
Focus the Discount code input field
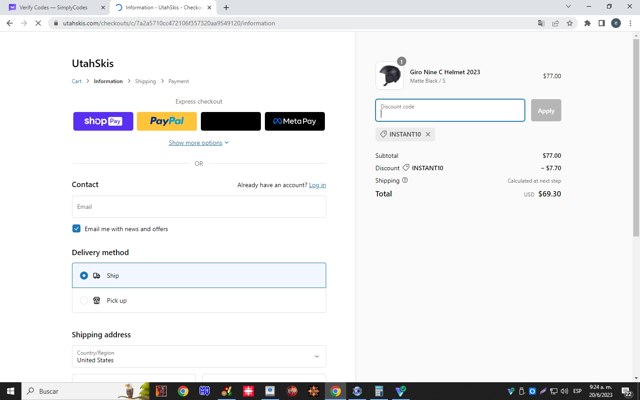coord(450,110)
